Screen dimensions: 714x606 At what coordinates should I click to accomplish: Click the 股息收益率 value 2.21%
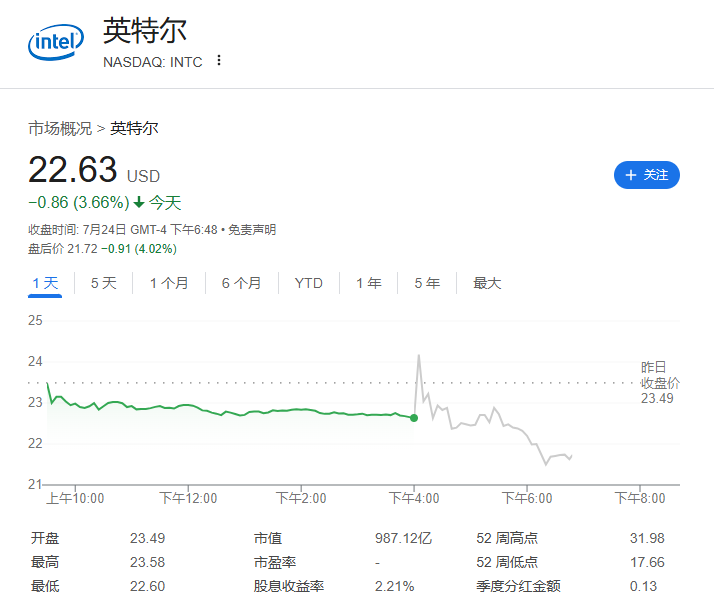coord(395,586)
